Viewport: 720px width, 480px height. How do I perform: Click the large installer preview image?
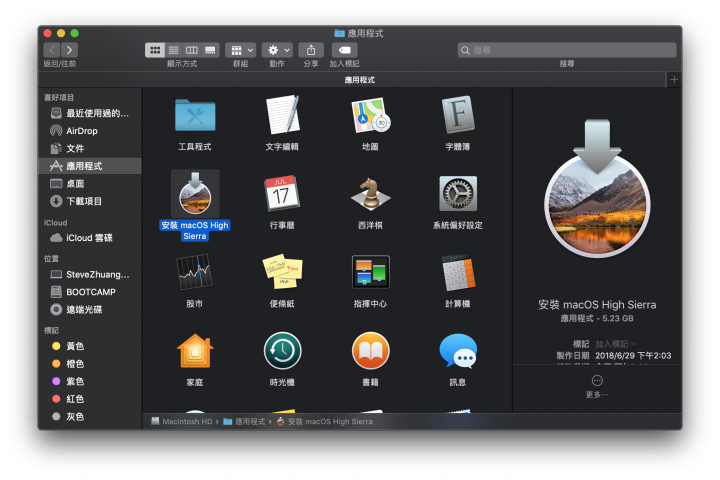[597, 188]
